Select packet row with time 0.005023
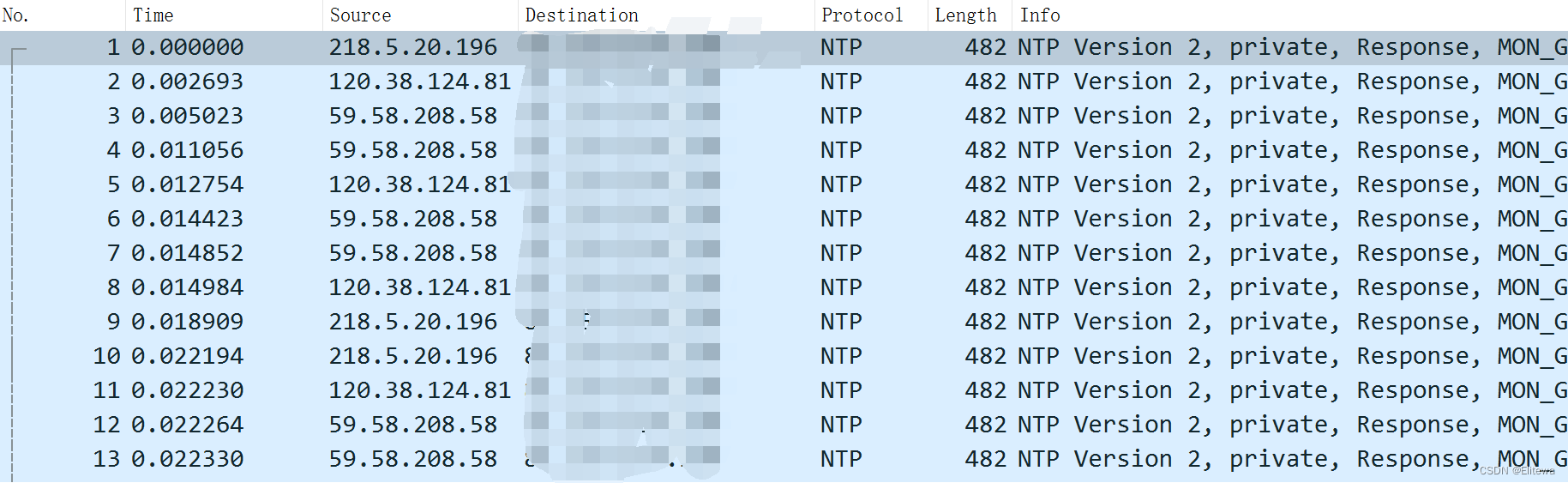Viewport: 1568px width, 483px height. [187, 117]
